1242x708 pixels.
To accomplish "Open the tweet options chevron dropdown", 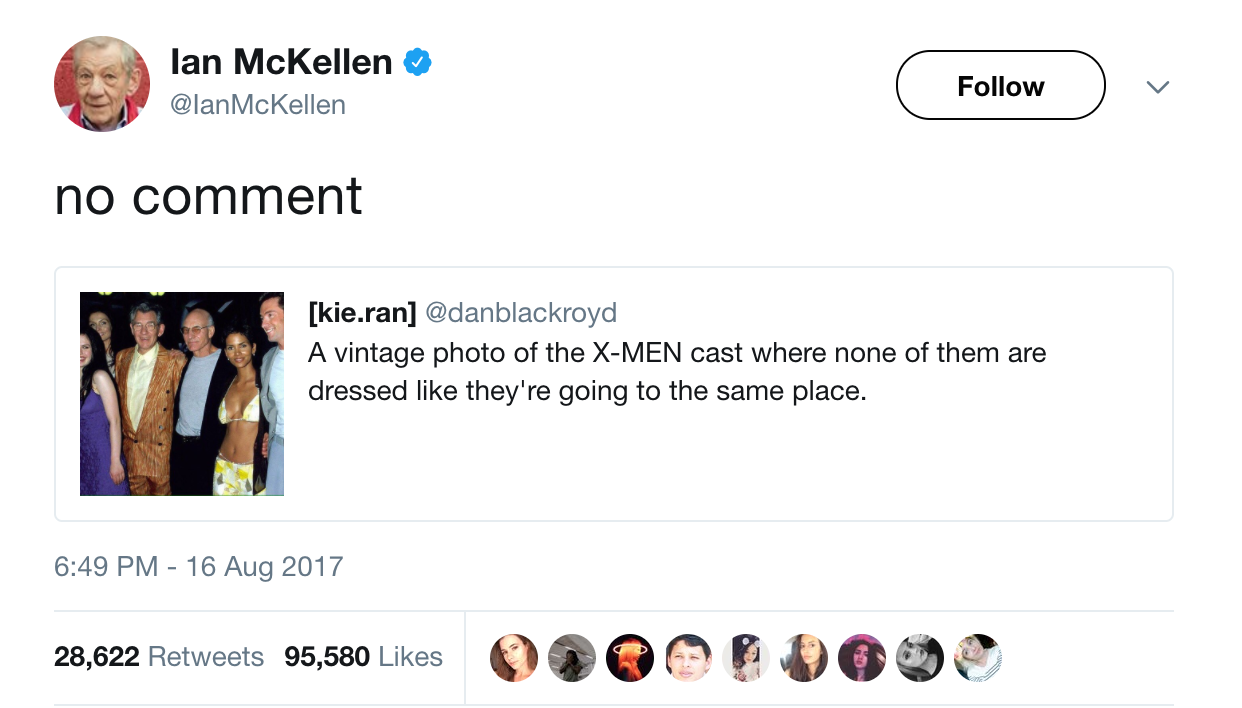I will (x=1157, y=87).
